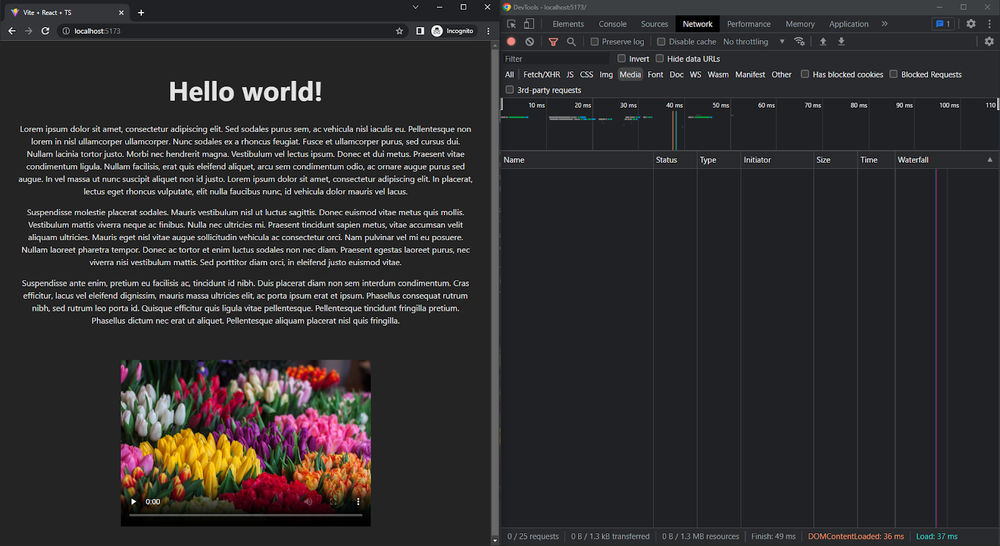Click the video progress bar
Image resolution: width=1000 pixels, height=546 pixels.
click(245, 515)
